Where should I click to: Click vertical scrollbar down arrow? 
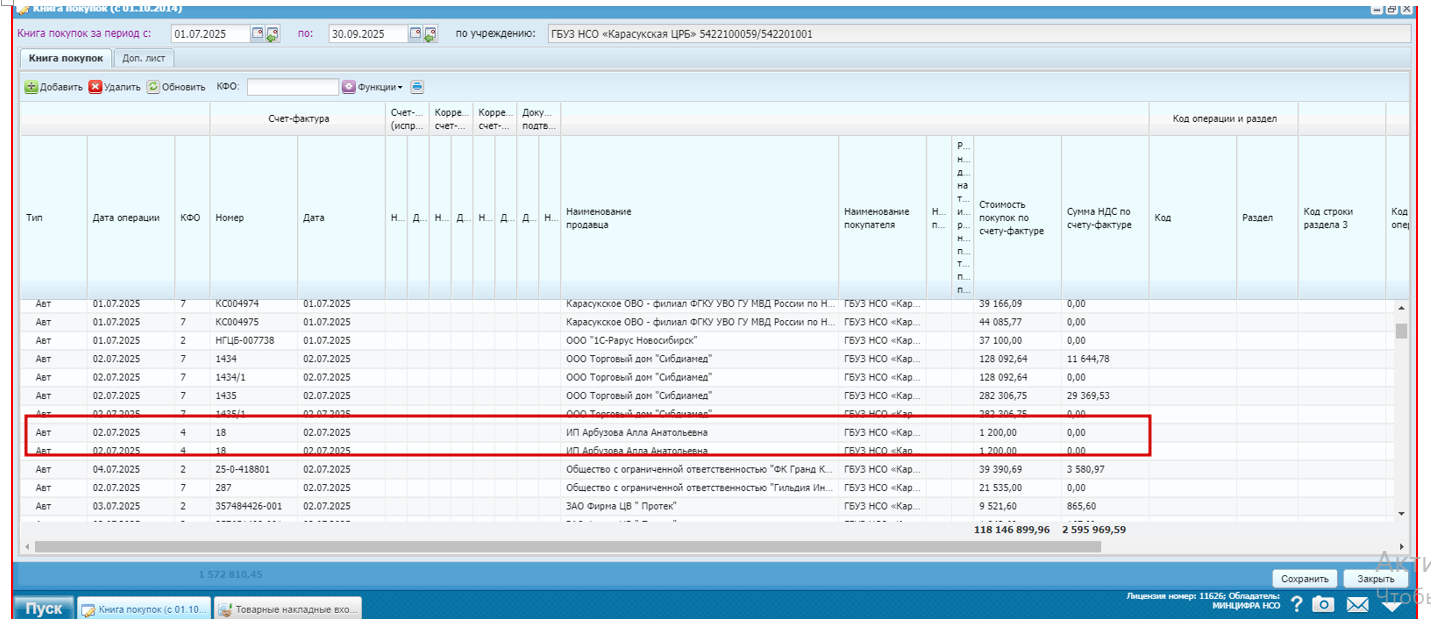coord(1401,513)
